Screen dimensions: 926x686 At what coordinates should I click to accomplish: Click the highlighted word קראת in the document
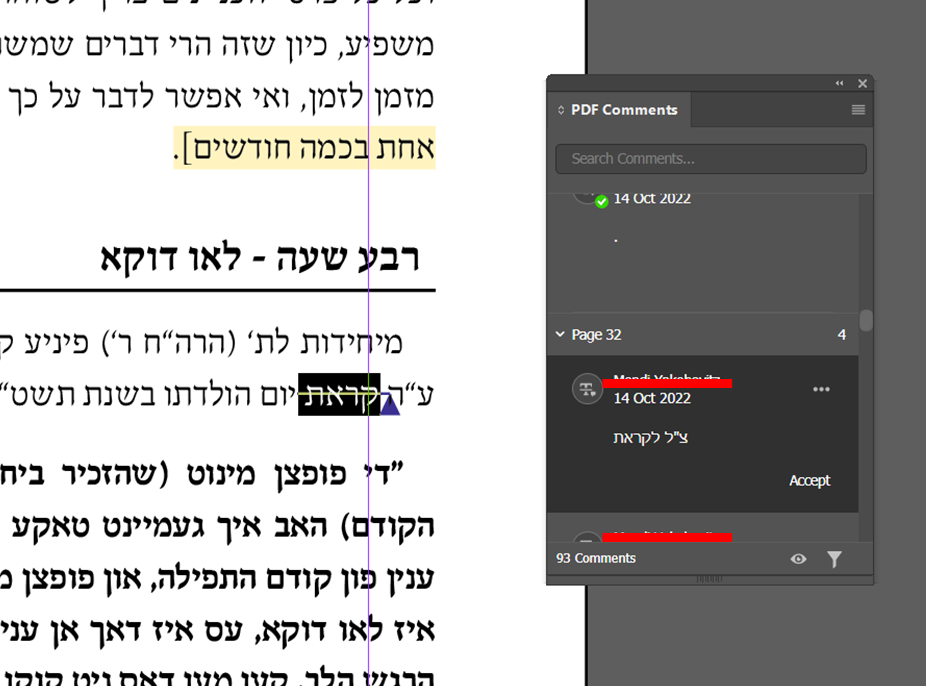pyautogui.click(x=339, y=394)
